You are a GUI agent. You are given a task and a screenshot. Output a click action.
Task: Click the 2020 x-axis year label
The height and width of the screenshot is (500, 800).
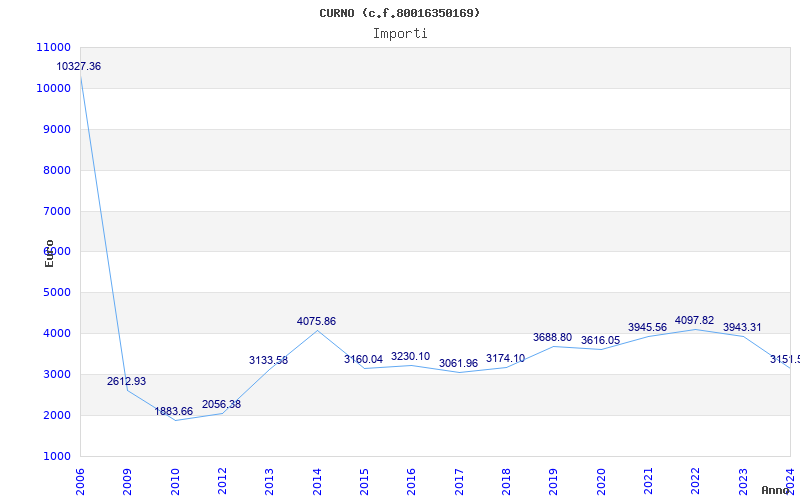pyautogui.click(x=601, y=482)
